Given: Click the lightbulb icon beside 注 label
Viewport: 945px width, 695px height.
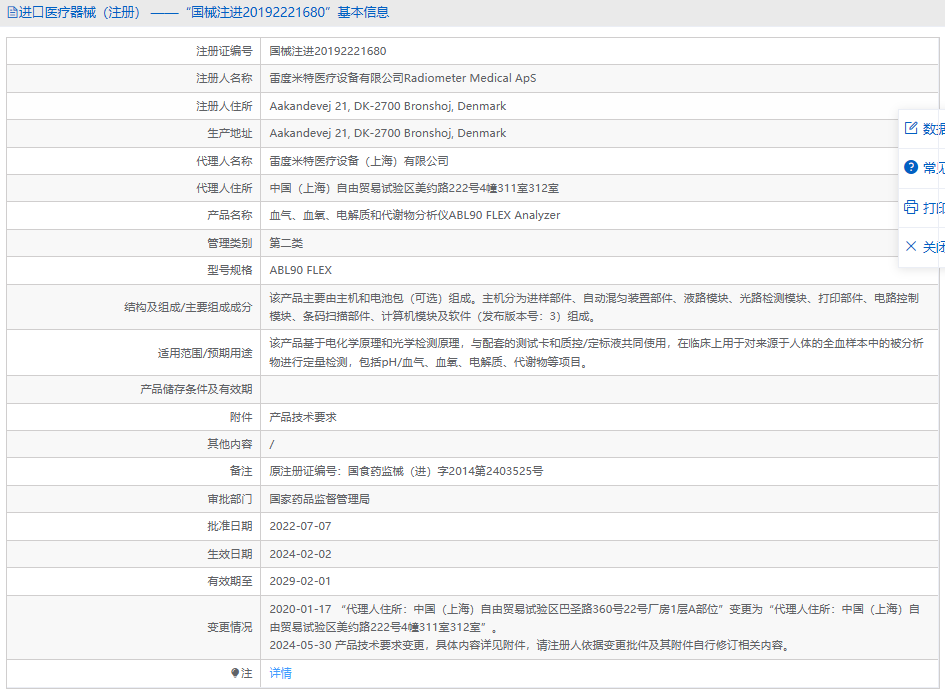Looking at the screenshot, I should tap(235, 673).
